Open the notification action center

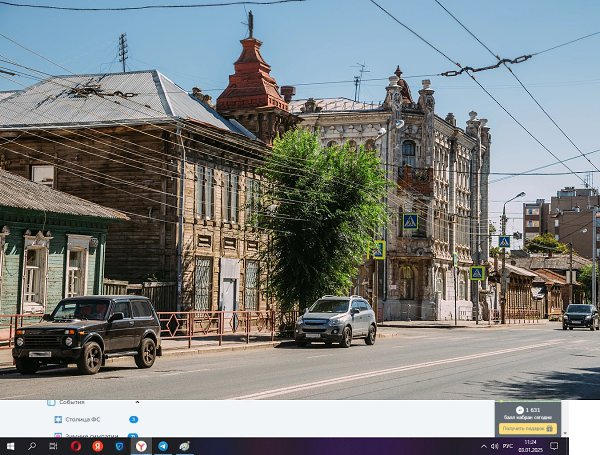pyautogui.click(x=553, y=446)
